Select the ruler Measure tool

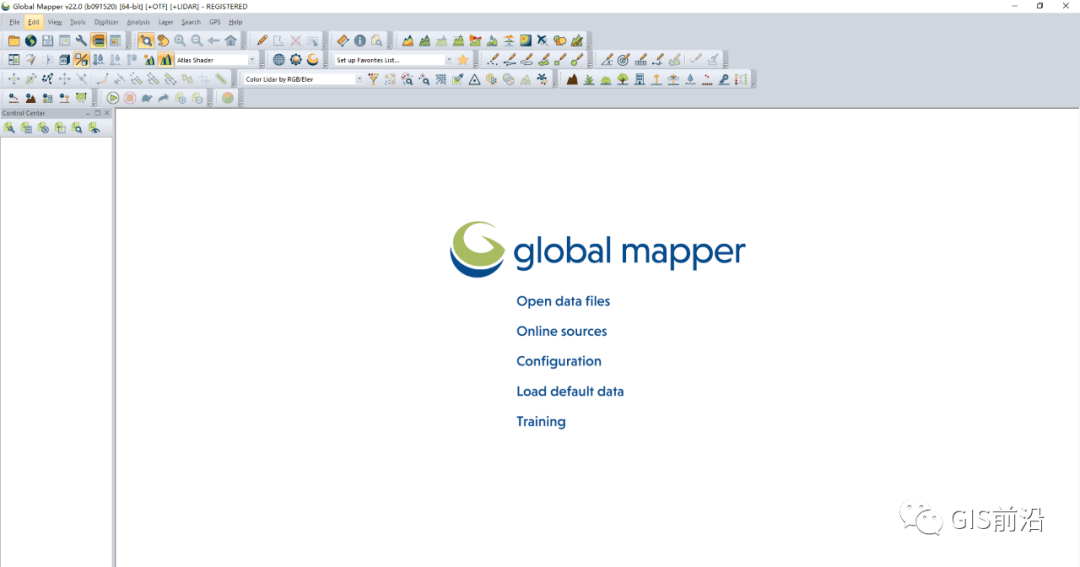(342, 41)
